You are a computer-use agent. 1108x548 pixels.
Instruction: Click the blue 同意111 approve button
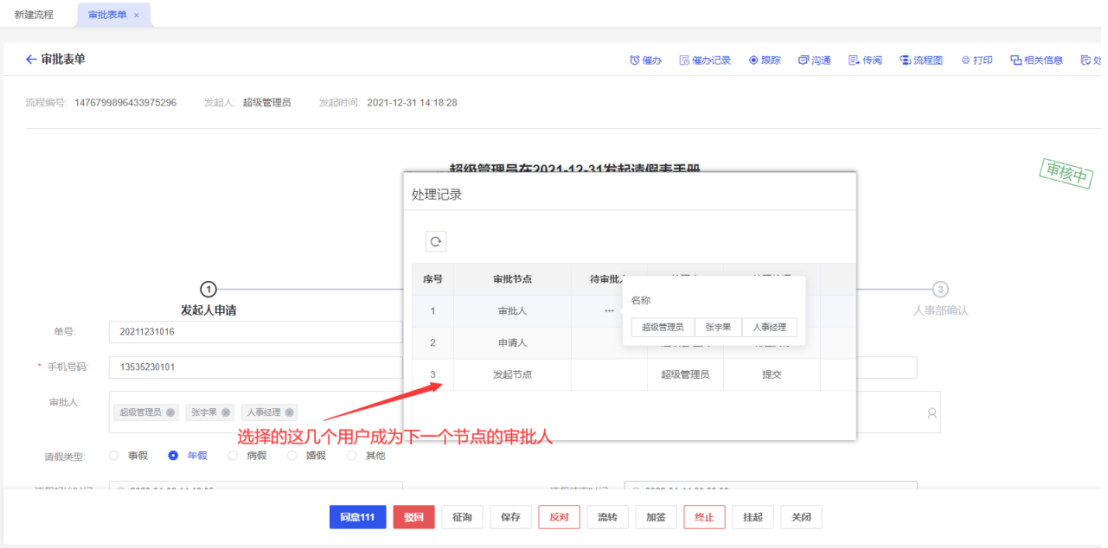357,517
